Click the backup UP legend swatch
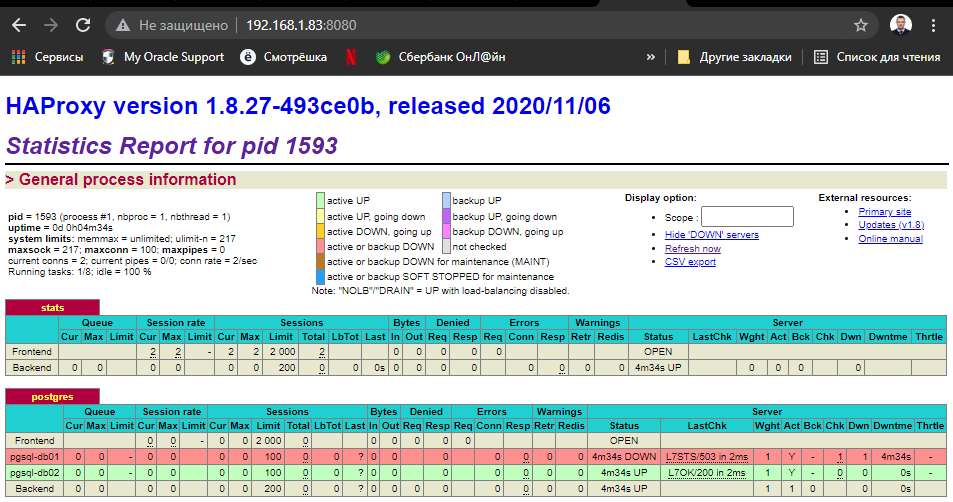This screenshot has height=502, width=953. [x=446, y=201]
